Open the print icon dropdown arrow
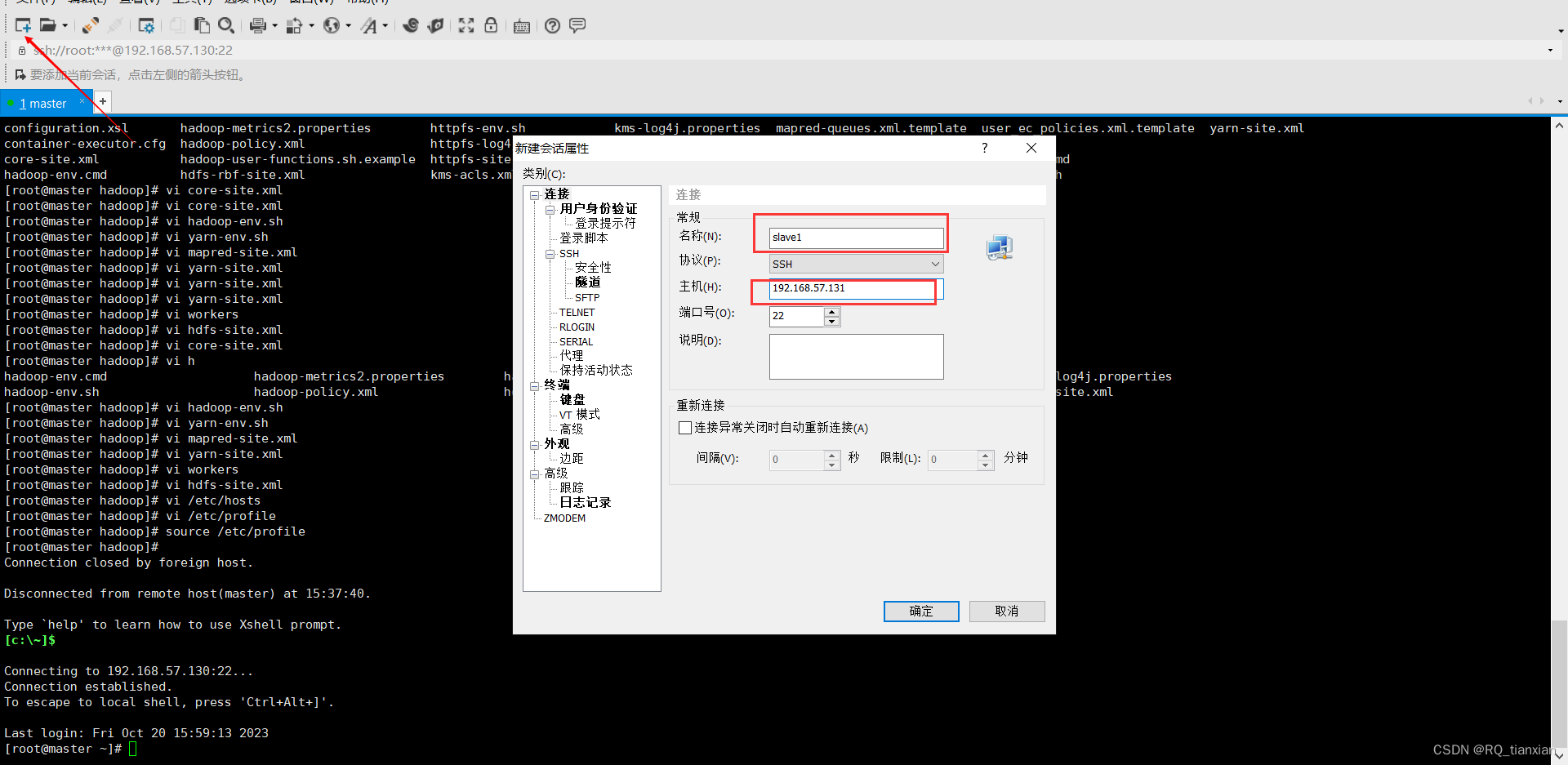Screen dimensions: 1568x765 pos(274,26)
